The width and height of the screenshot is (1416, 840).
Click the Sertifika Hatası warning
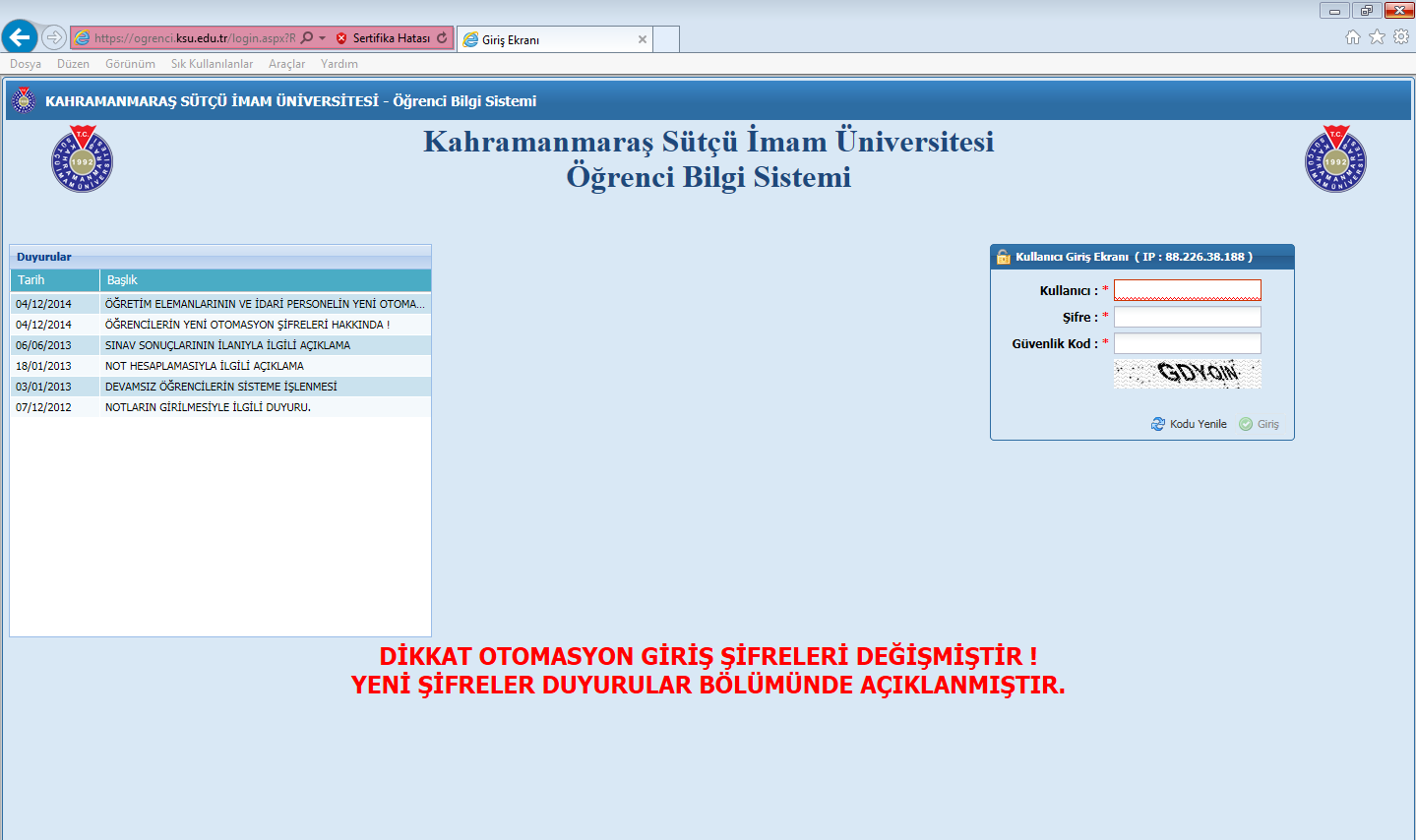[383, 38]
